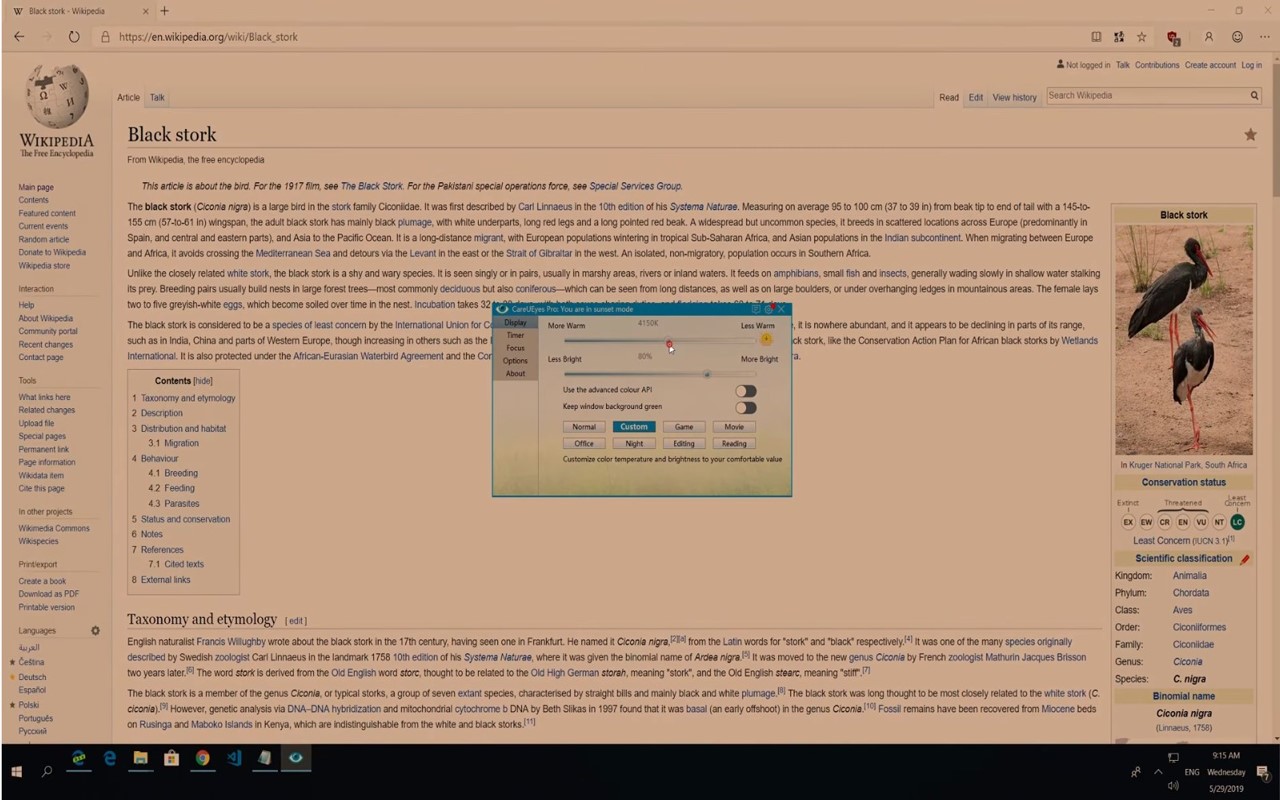Click Random article in sidebar

point(44,240)
